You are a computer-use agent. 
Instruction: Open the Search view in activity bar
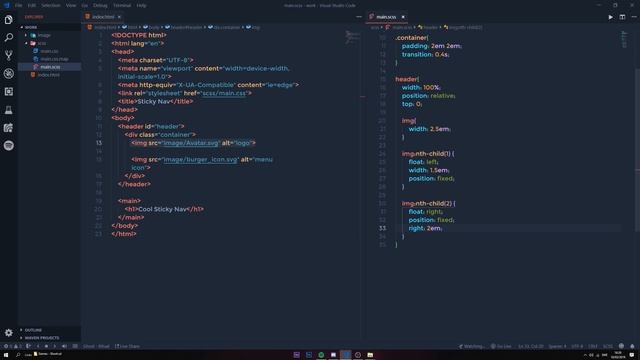(x=9, y=38)
